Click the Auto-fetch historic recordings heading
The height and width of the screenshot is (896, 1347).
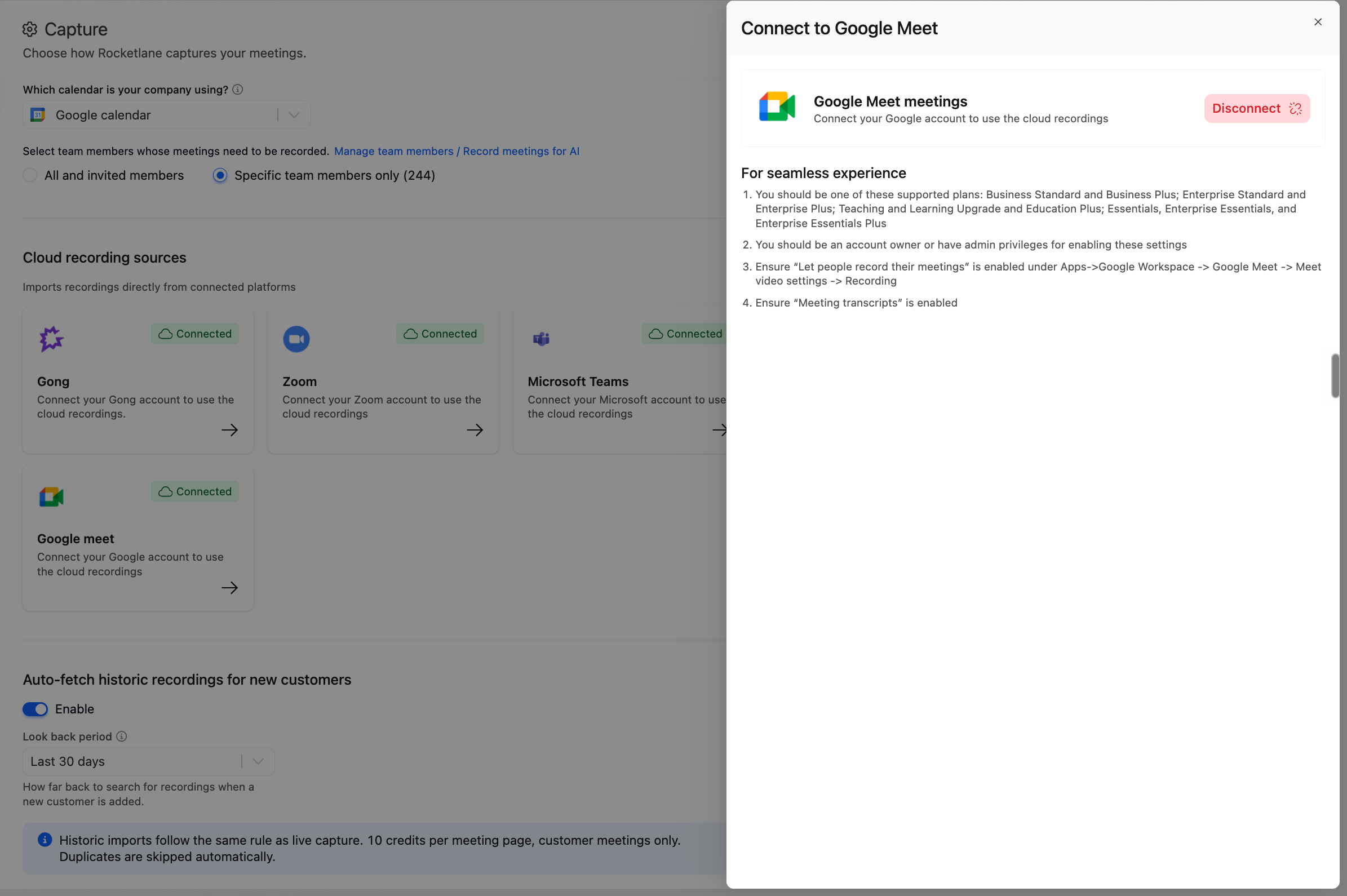187,680
